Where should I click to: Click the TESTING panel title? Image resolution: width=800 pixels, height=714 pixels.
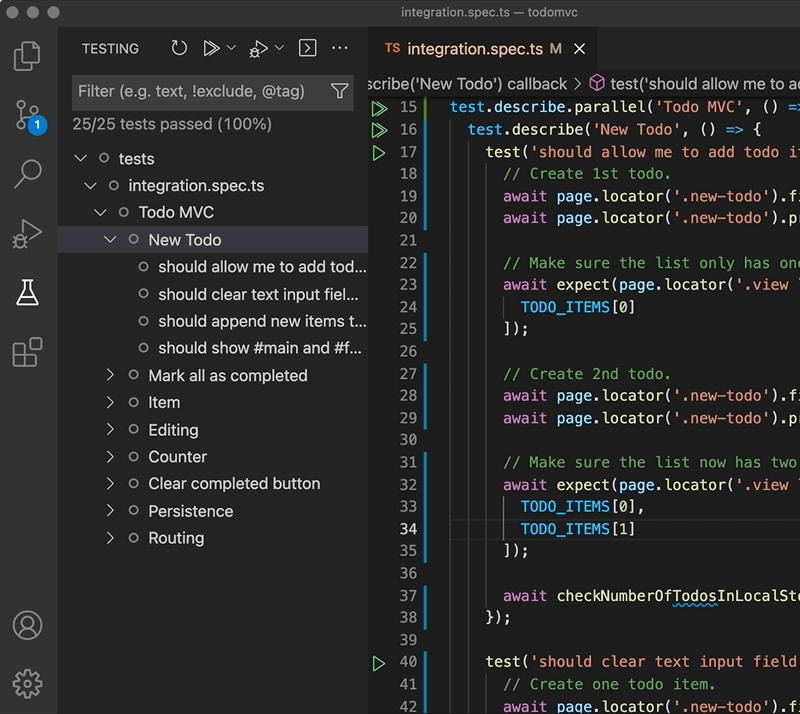[x=110, y=49]
